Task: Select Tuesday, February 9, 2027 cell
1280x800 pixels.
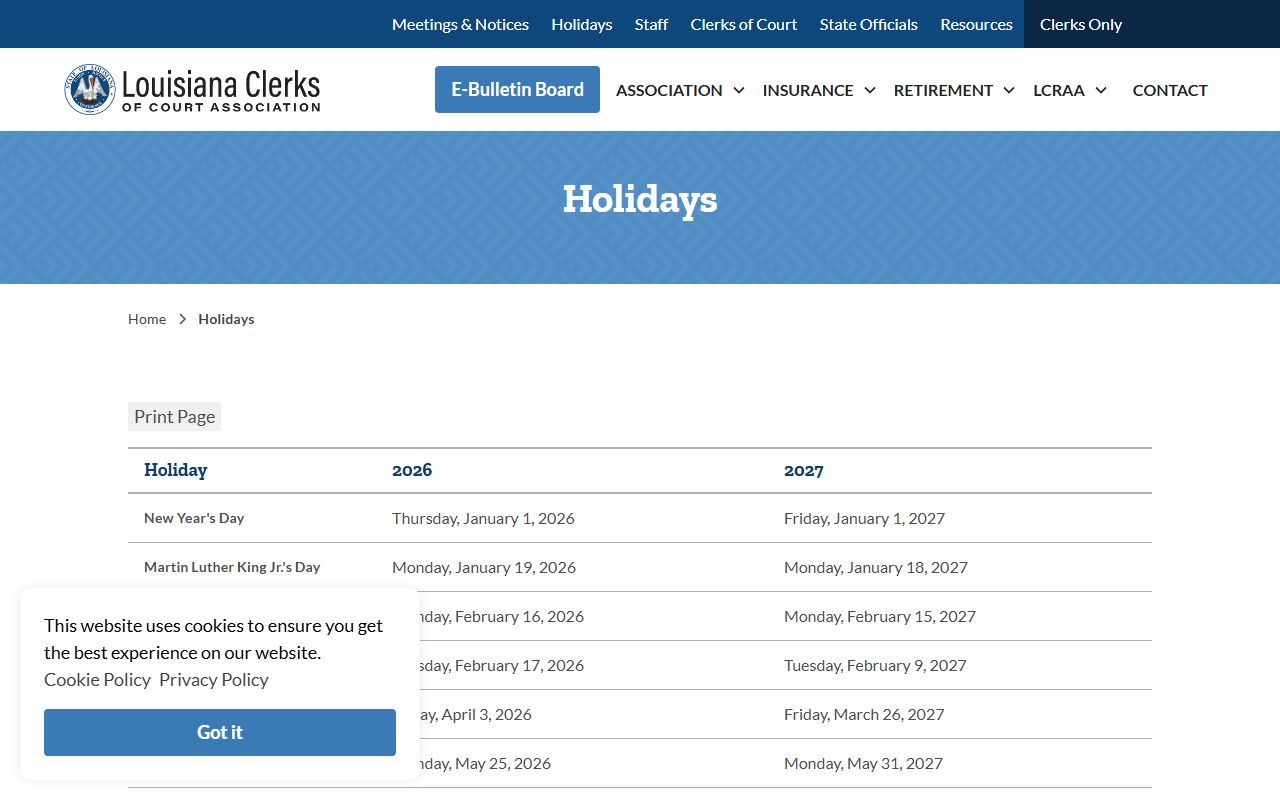Action: click(875, 665)
